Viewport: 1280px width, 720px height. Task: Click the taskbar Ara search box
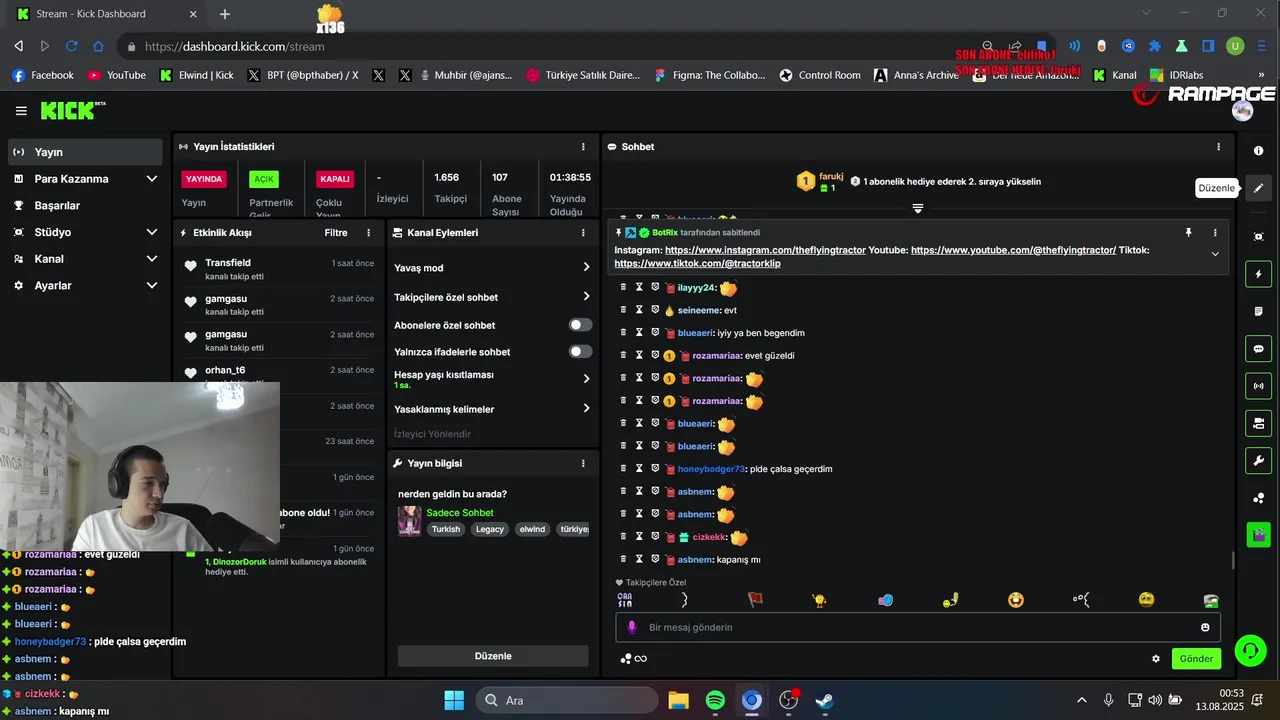click(567, 700)
